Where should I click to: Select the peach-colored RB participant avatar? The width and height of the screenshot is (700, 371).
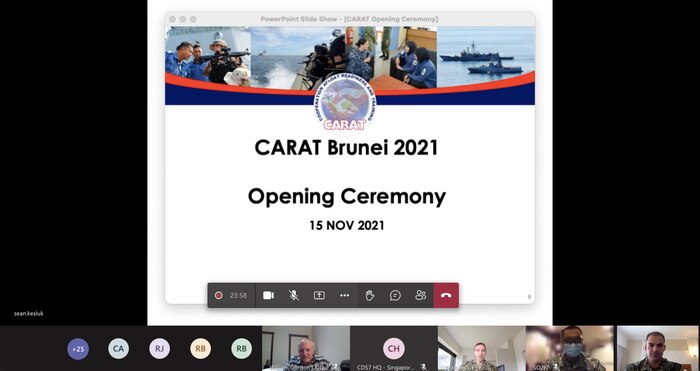[x=200, y=349]
